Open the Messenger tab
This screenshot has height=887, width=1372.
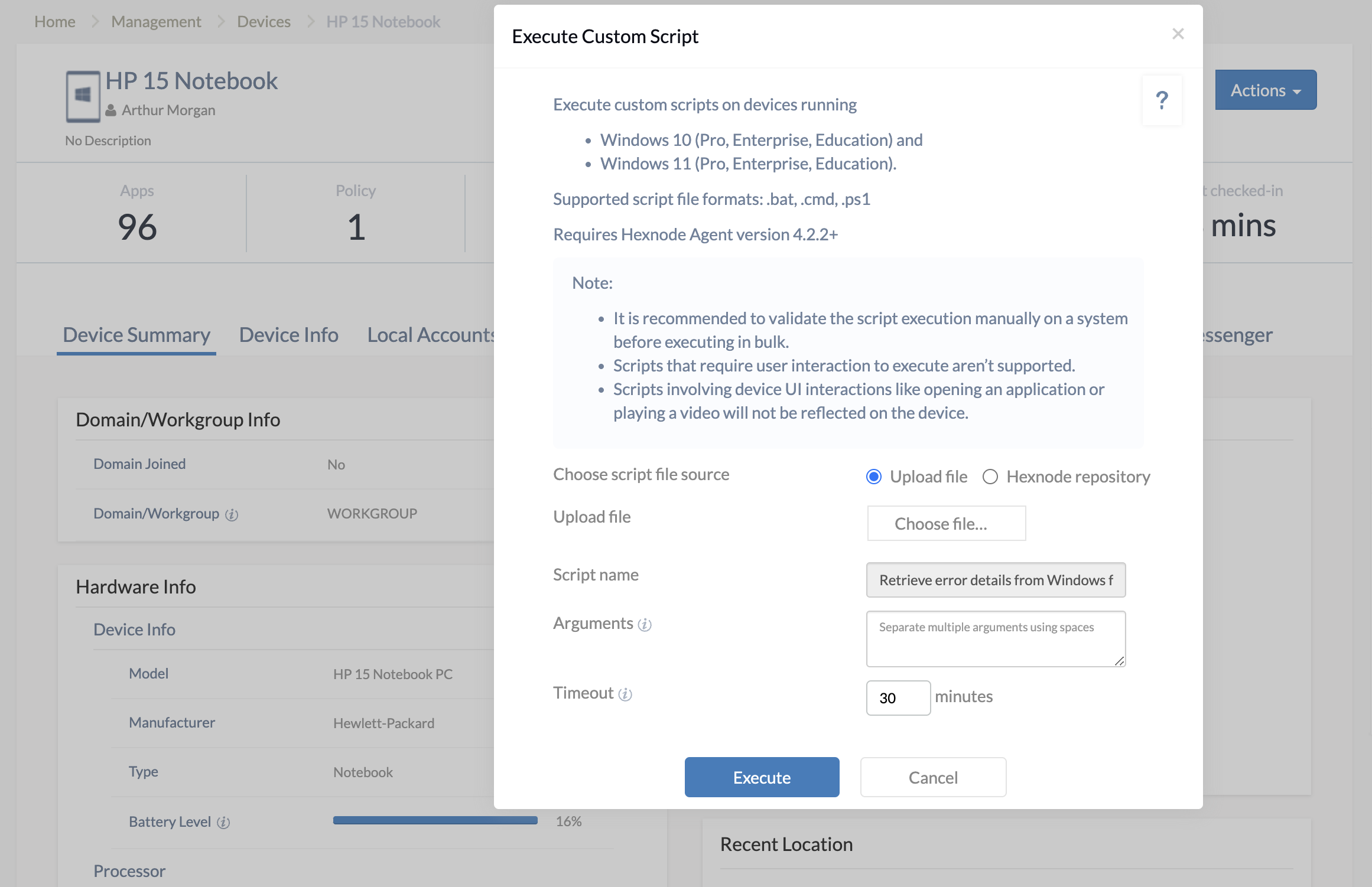[x=1237, y=335]
